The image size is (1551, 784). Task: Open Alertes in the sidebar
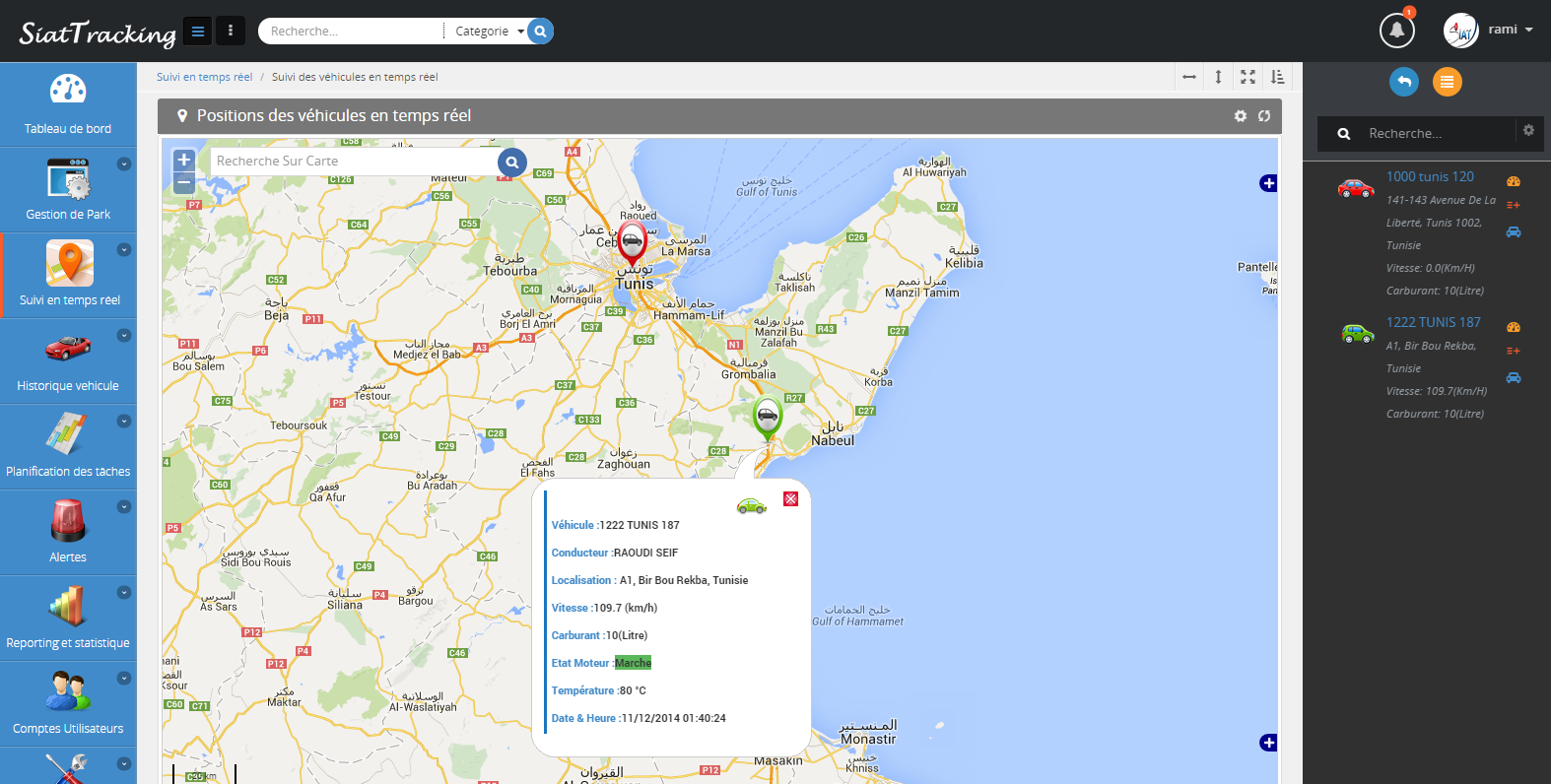[x=68, y=533]
